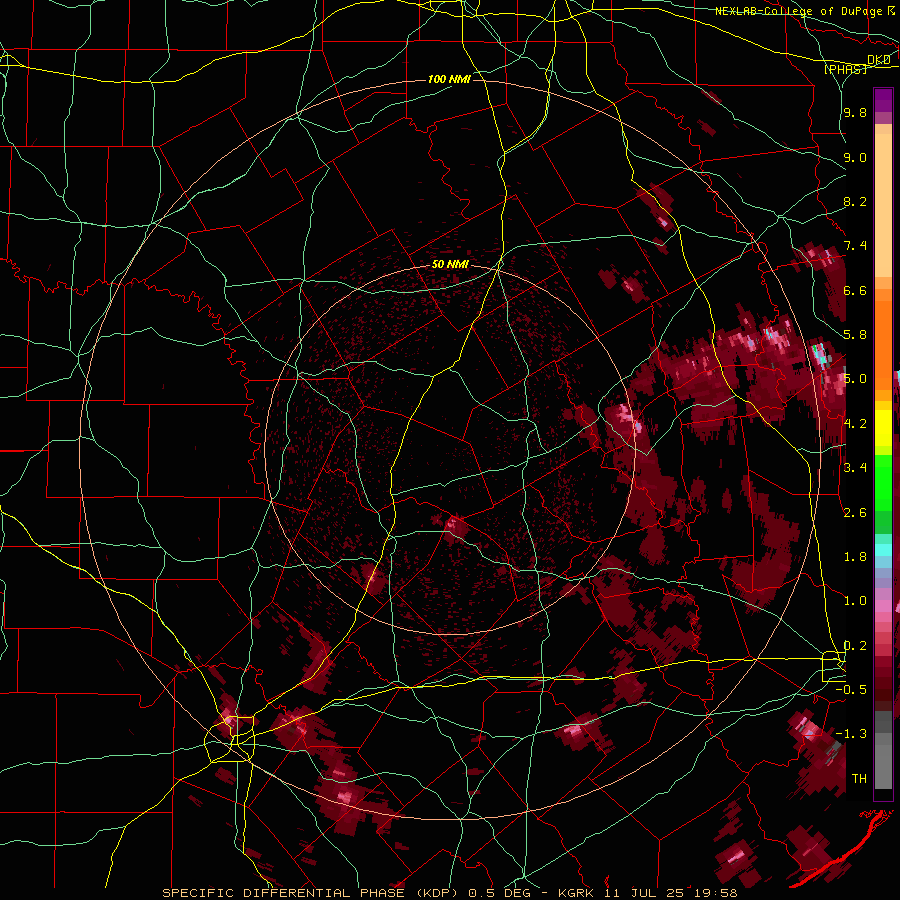
Task: Click the 8.2 scale value
Action: point(855,201)
